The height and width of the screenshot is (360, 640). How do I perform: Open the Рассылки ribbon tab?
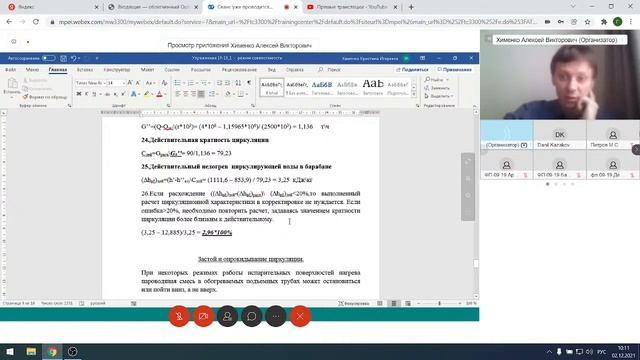click(x=200, y=70)
